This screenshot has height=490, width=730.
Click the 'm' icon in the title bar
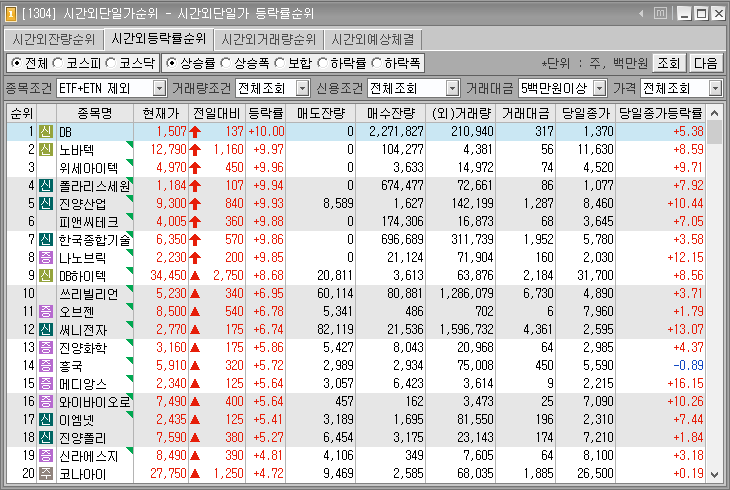(x=660, y=14)
